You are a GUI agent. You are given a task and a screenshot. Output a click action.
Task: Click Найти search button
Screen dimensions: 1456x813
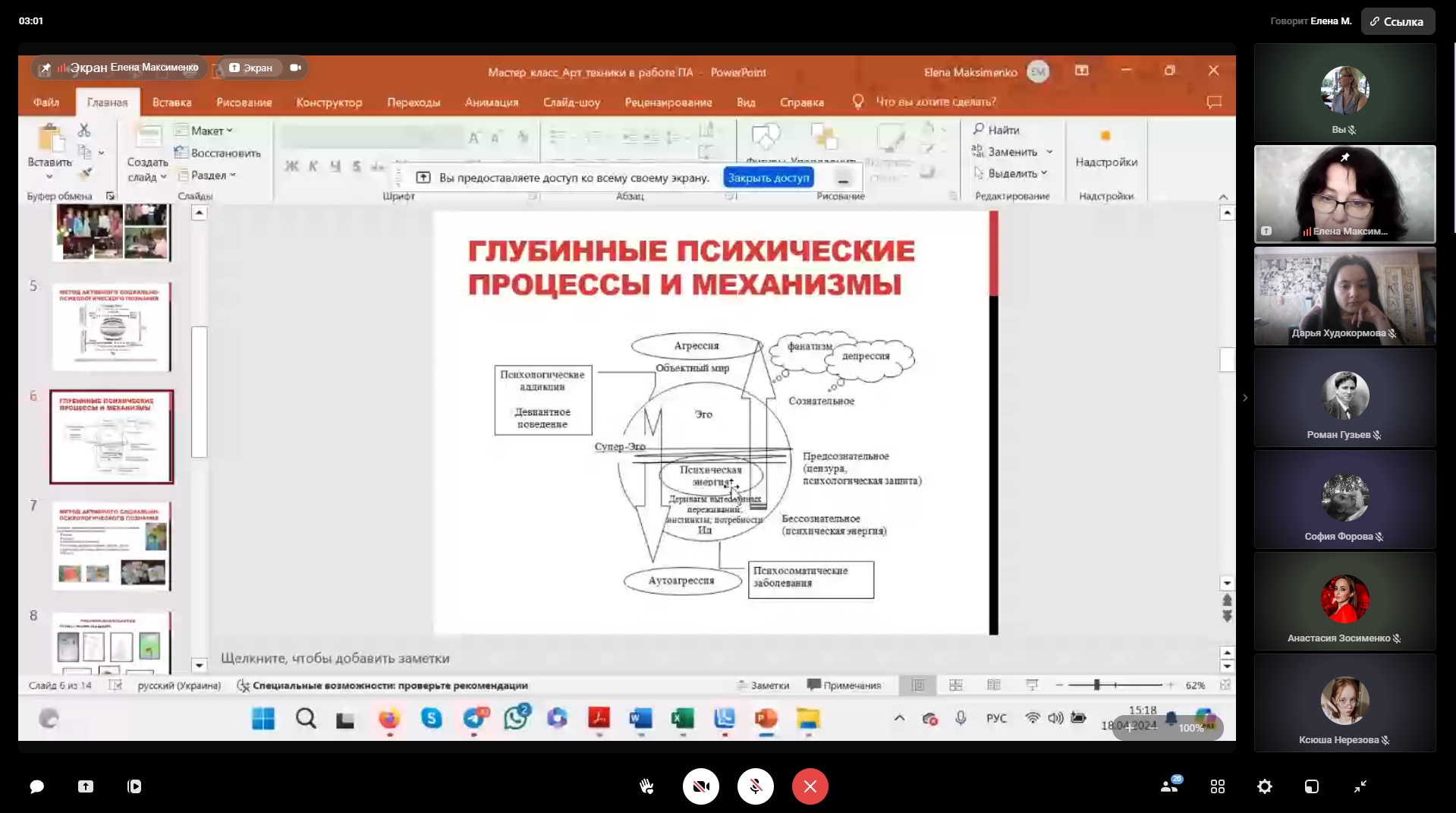tap(997, 130)
